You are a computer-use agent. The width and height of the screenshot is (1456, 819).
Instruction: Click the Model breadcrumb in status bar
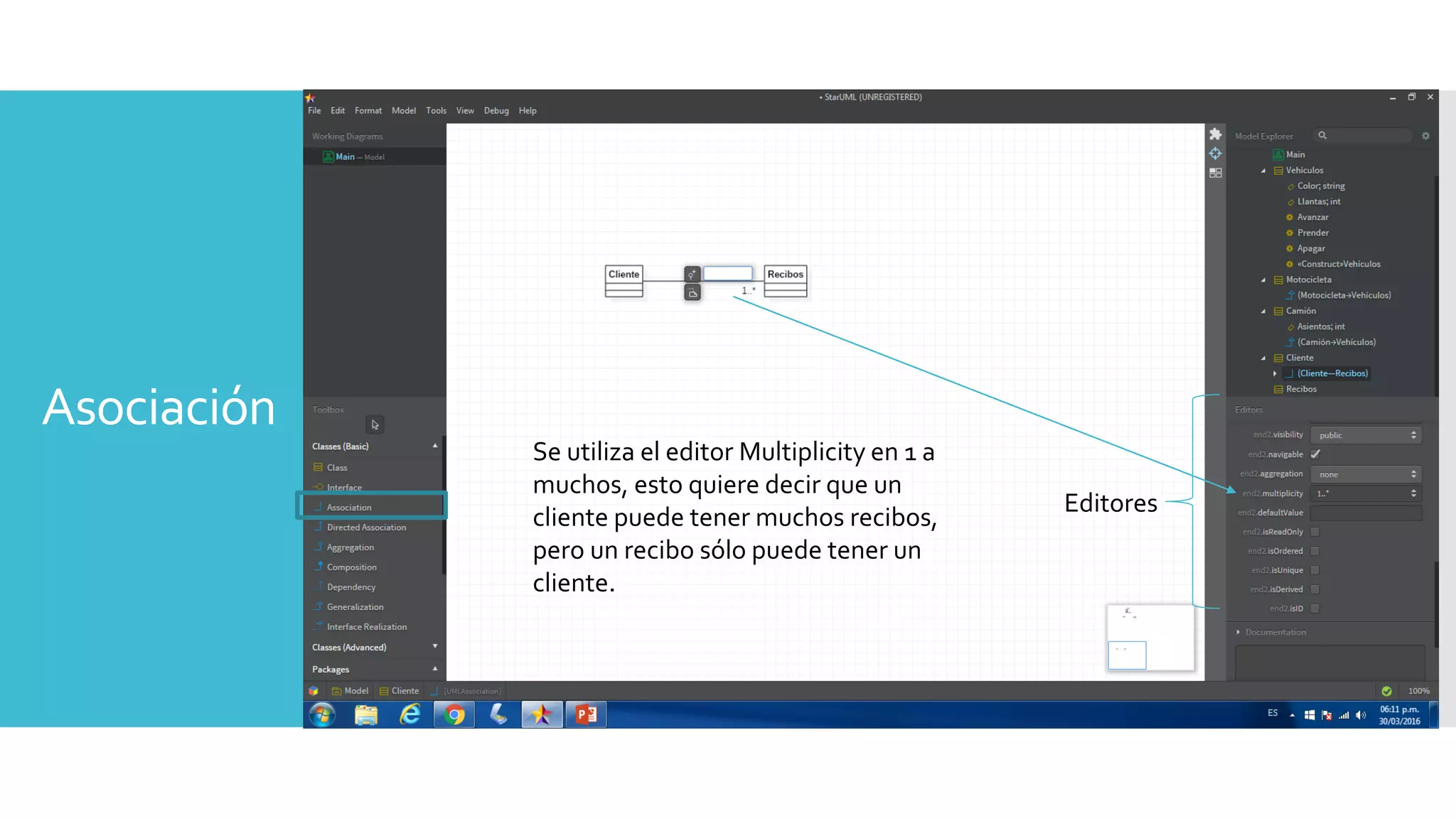[350, 691]
